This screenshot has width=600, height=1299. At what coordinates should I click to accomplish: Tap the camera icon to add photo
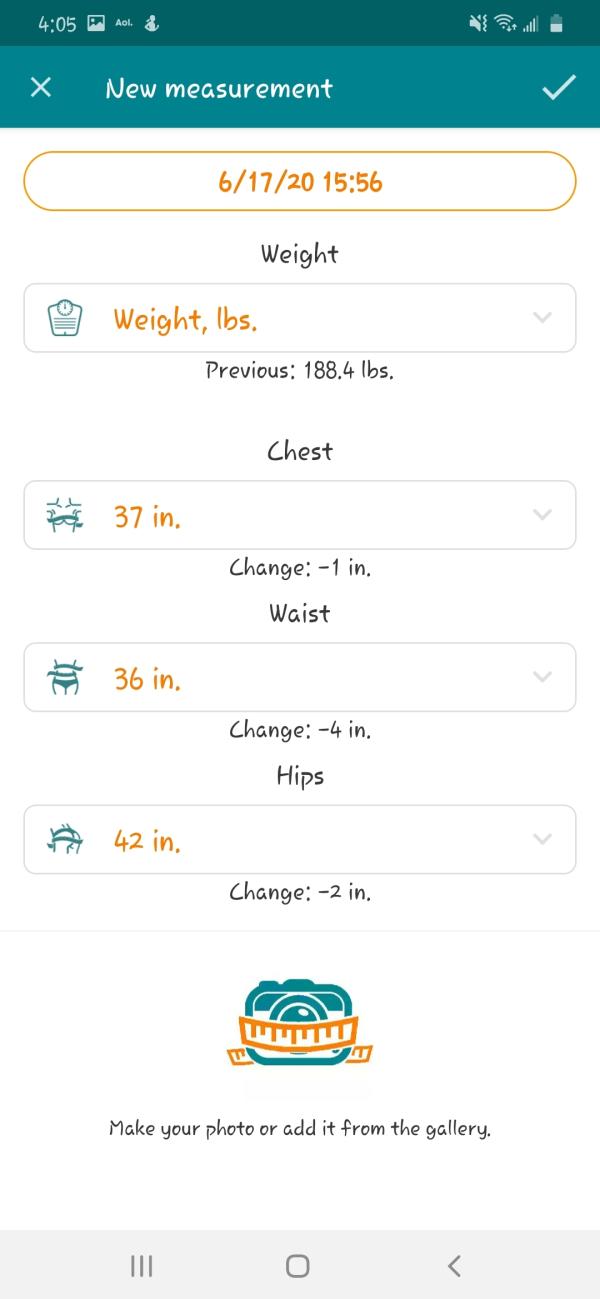[299, 1024]
